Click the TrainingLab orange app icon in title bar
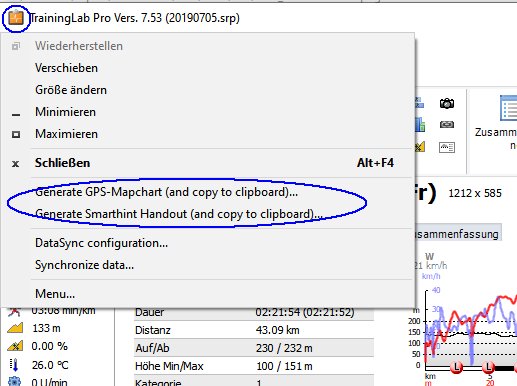The image size is (517, 386). click(16, 18)
